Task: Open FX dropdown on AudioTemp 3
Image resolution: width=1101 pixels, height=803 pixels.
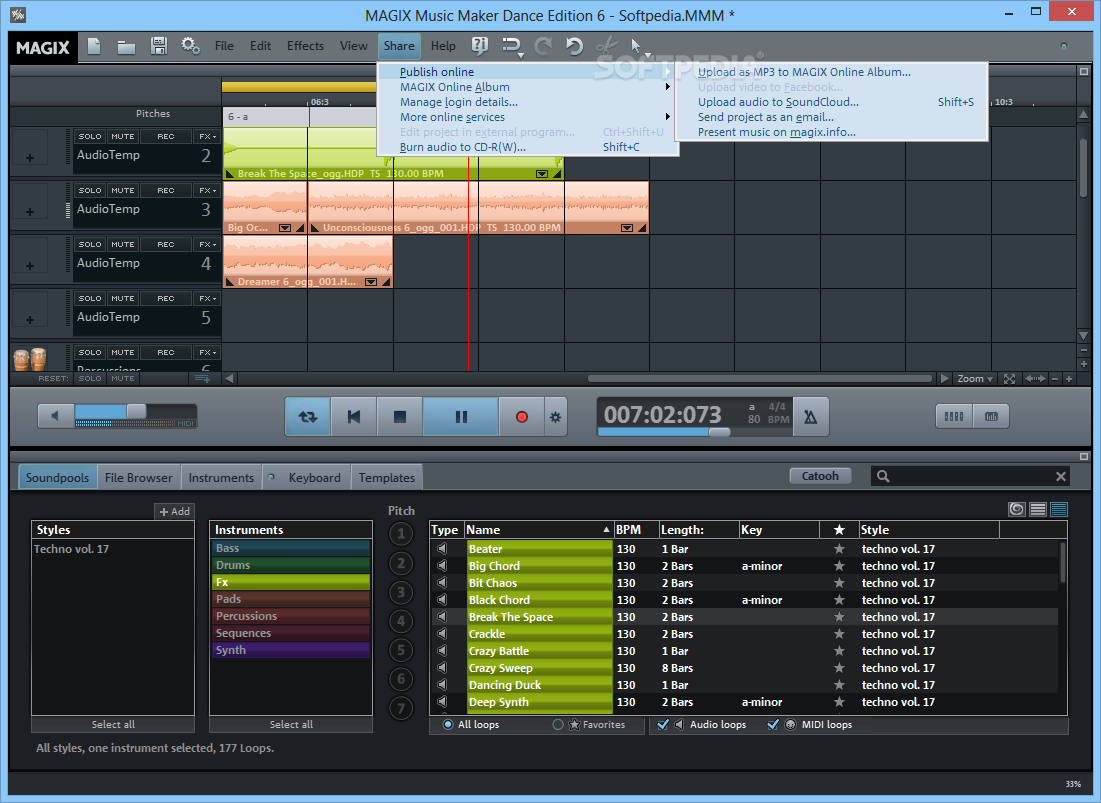Action: [x=207, y=190]
